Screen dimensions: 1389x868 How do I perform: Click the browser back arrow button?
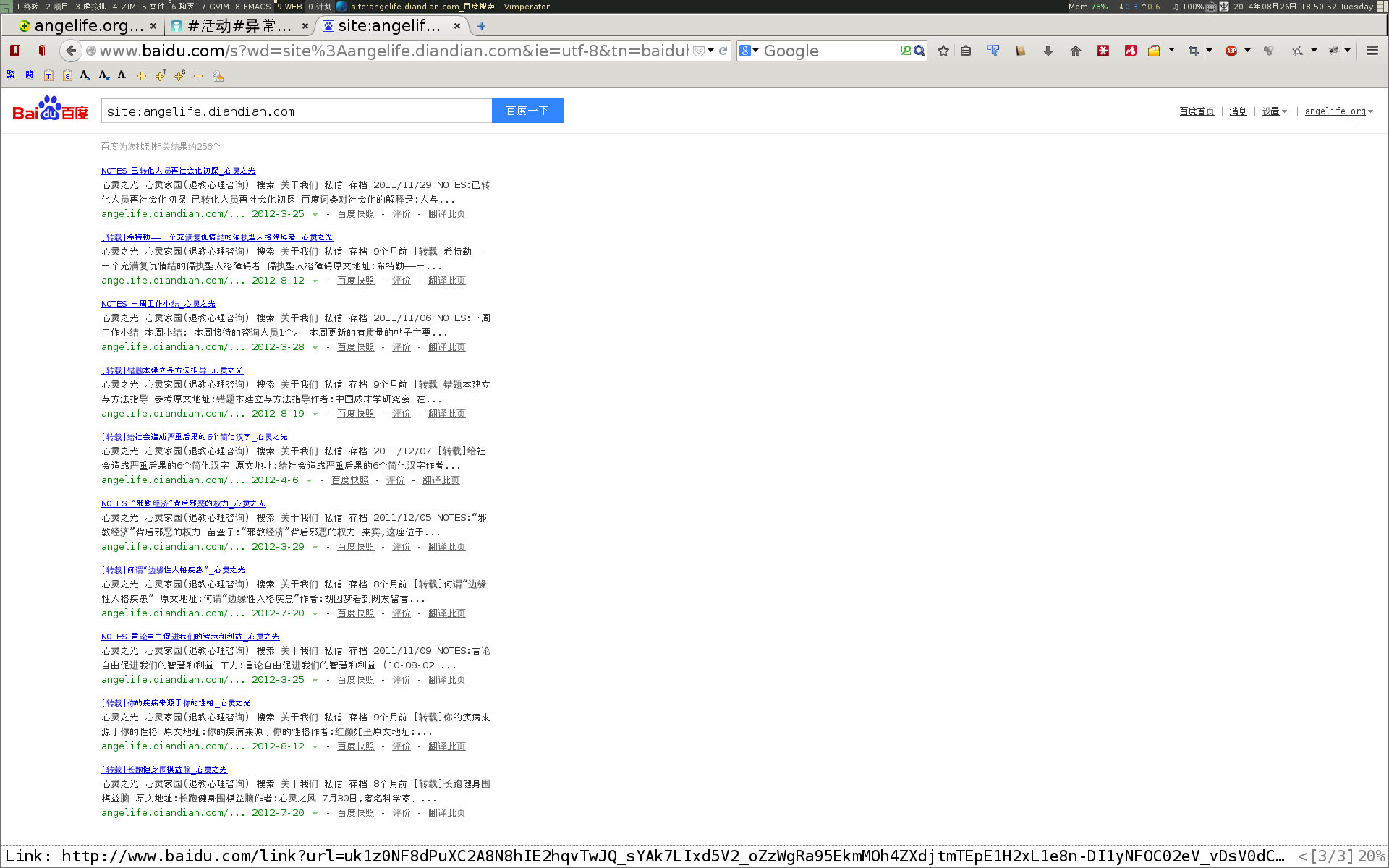point(70,51)
